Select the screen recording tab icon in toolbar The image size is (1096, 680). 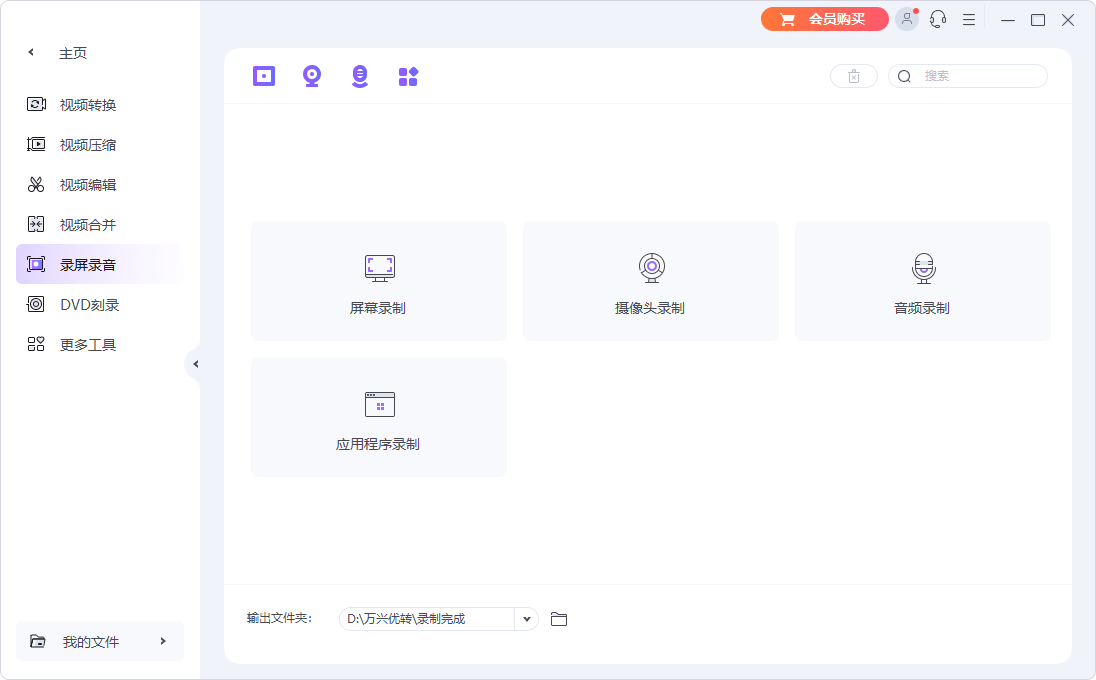tap(263, 75)
